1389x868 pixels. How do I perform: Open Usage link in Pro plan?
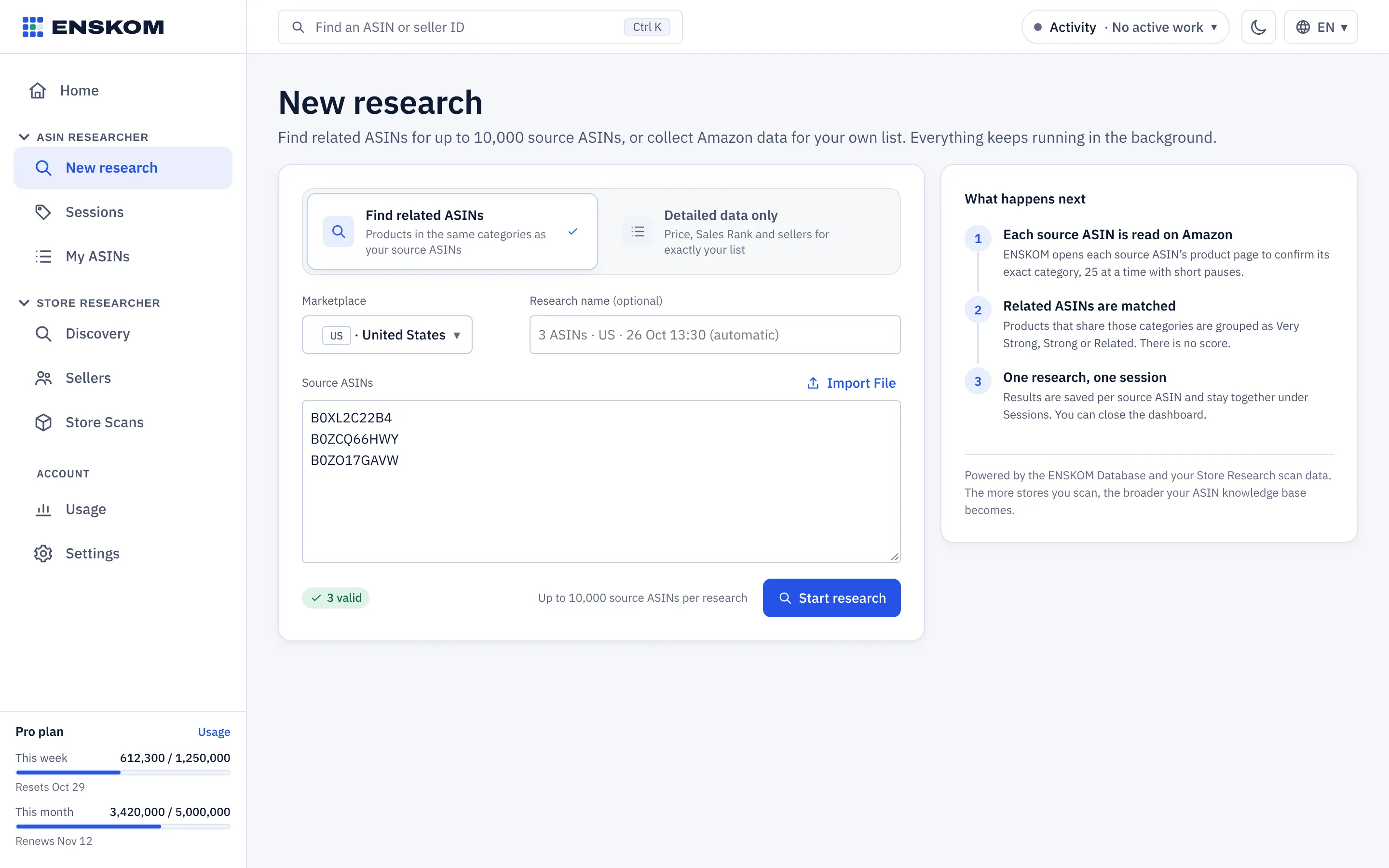pos(214,732)
